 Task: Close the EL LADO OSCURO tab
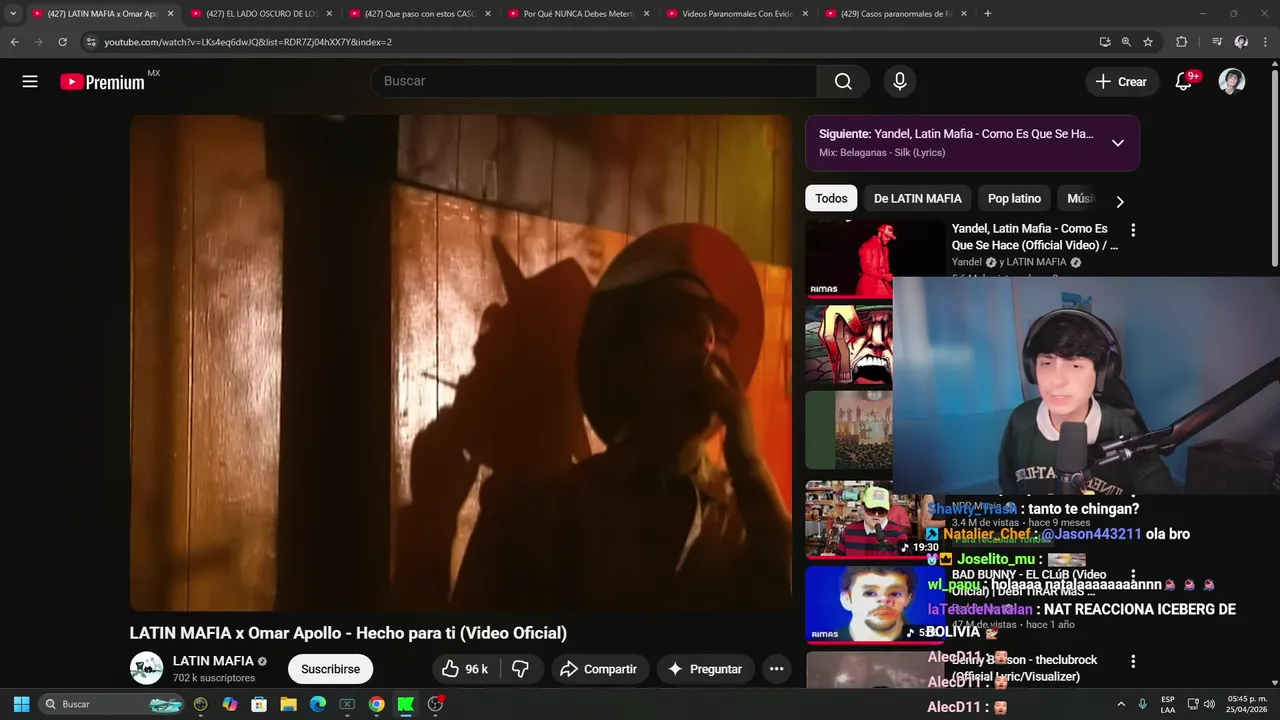point(329,14)
